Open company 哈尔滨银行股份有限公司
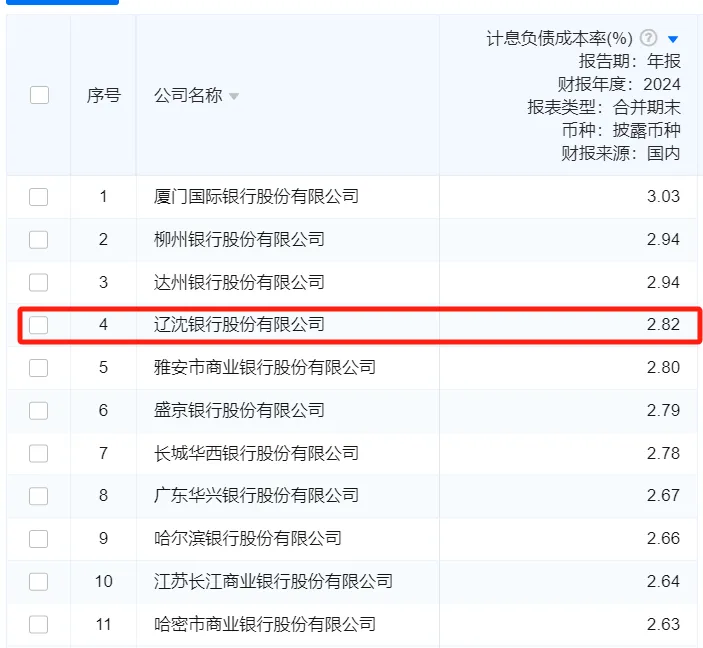The height and width of the screenshot is (648, 703). point(247,538)
